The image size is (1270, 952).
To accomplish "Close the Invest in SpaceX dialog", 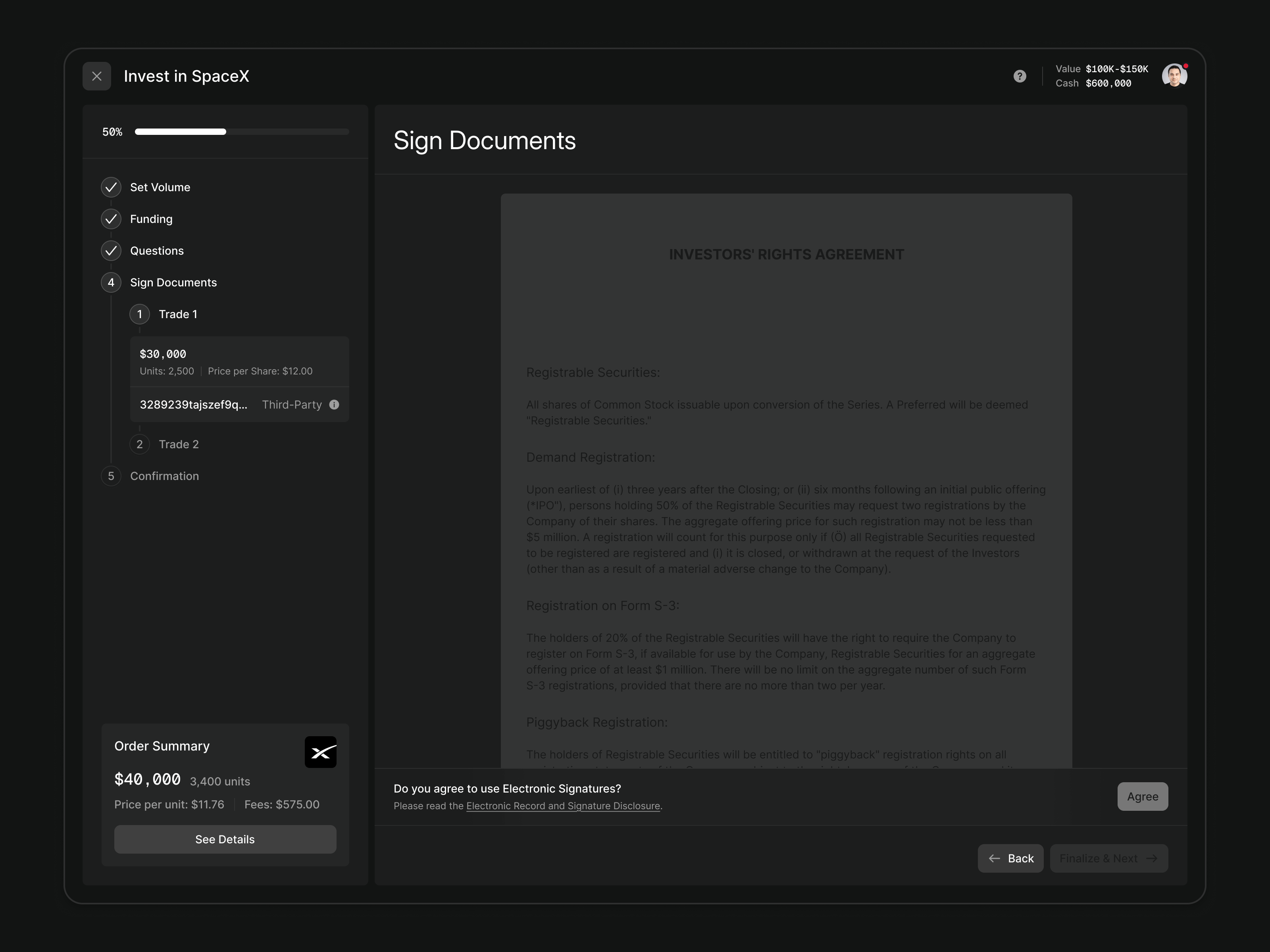I will 96,76.
